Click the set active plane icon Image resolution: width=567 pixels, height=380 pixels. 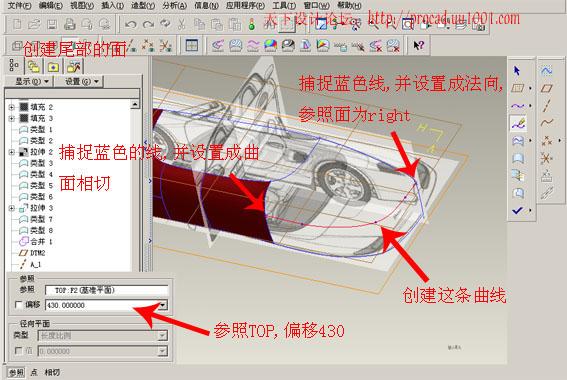pyautogui.click(x=517, y=88)
